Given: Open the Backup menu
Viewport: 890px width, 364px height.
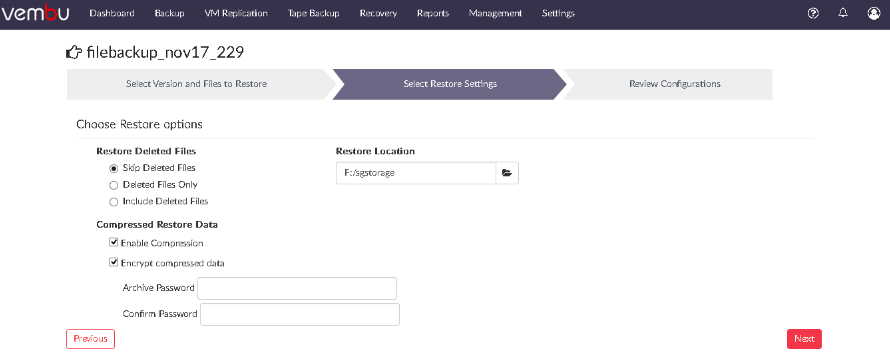Looking at the screenshot, I should pos(169,13).
